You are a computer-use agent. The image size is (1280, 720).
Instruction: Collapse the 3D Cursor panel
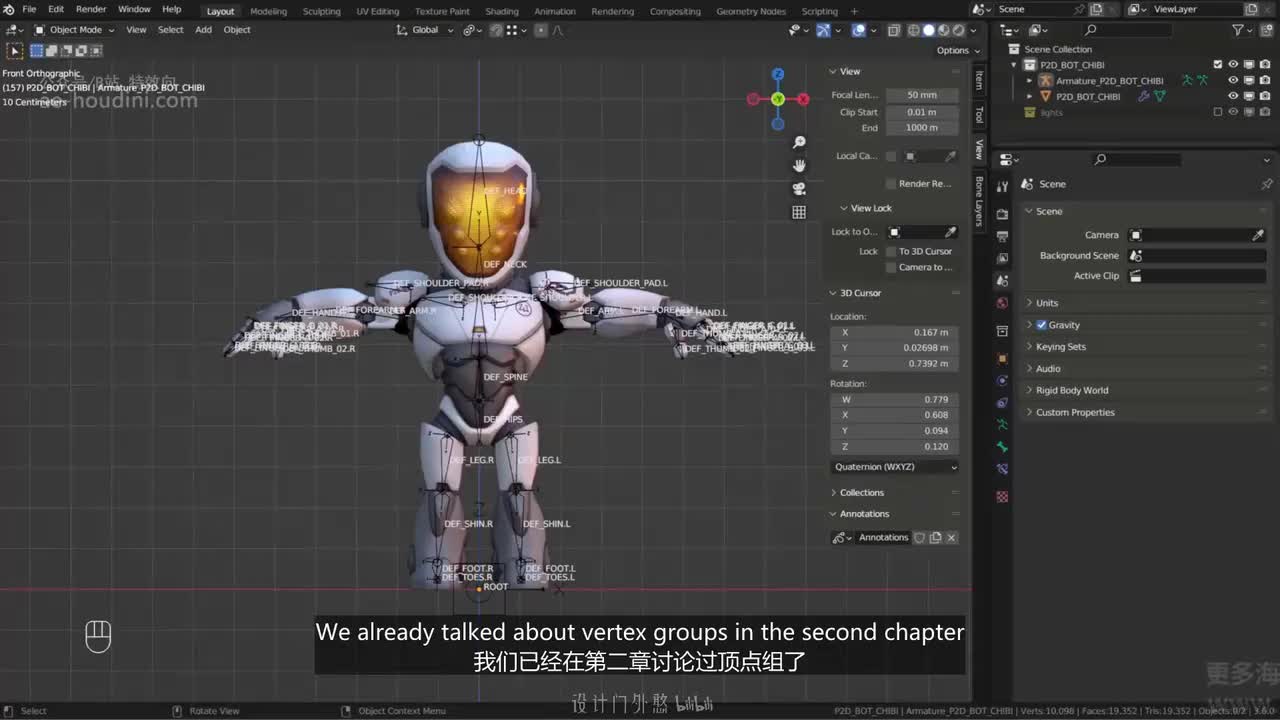[833, 293]
